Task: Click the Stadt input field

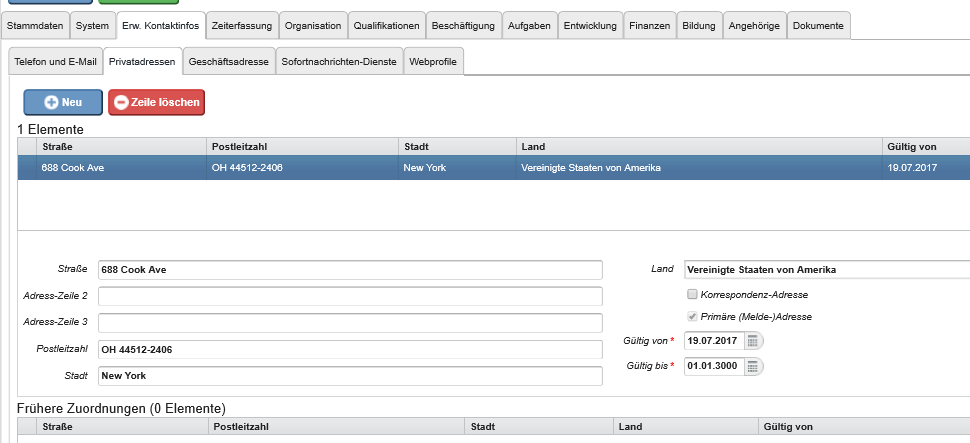Action: (350, 376)
